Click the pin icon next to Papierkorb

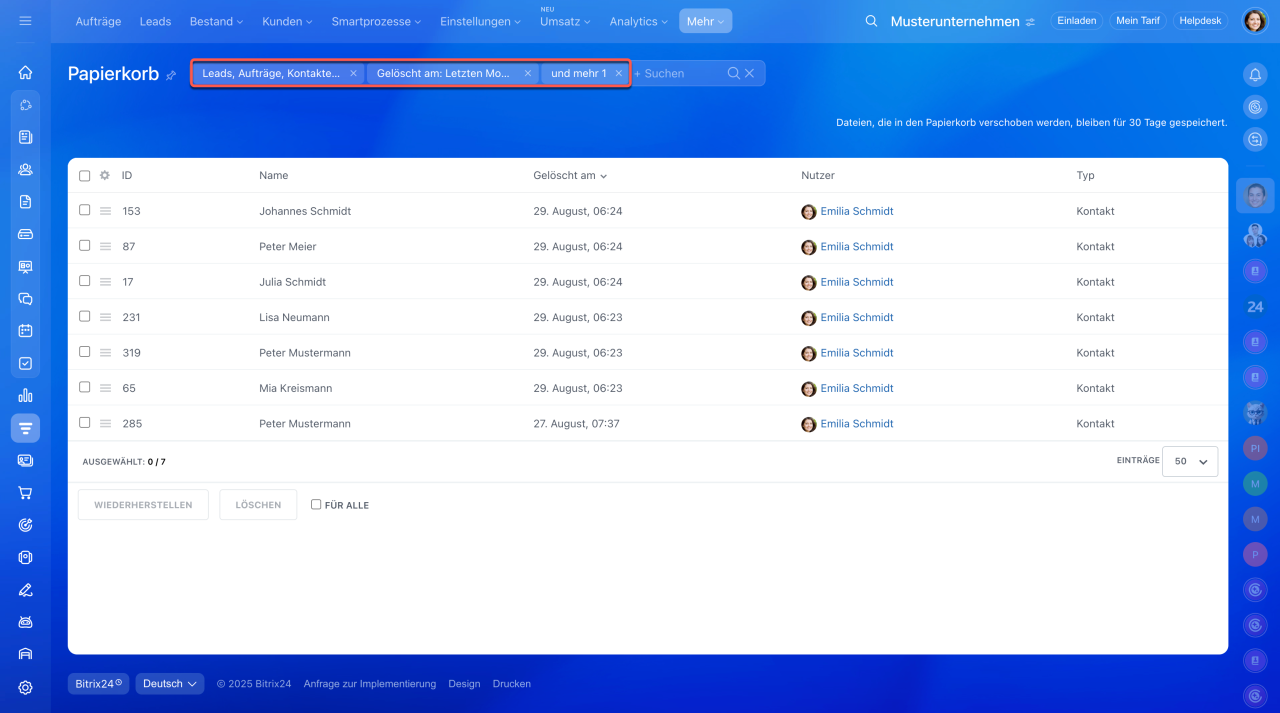tap(171, 75)
